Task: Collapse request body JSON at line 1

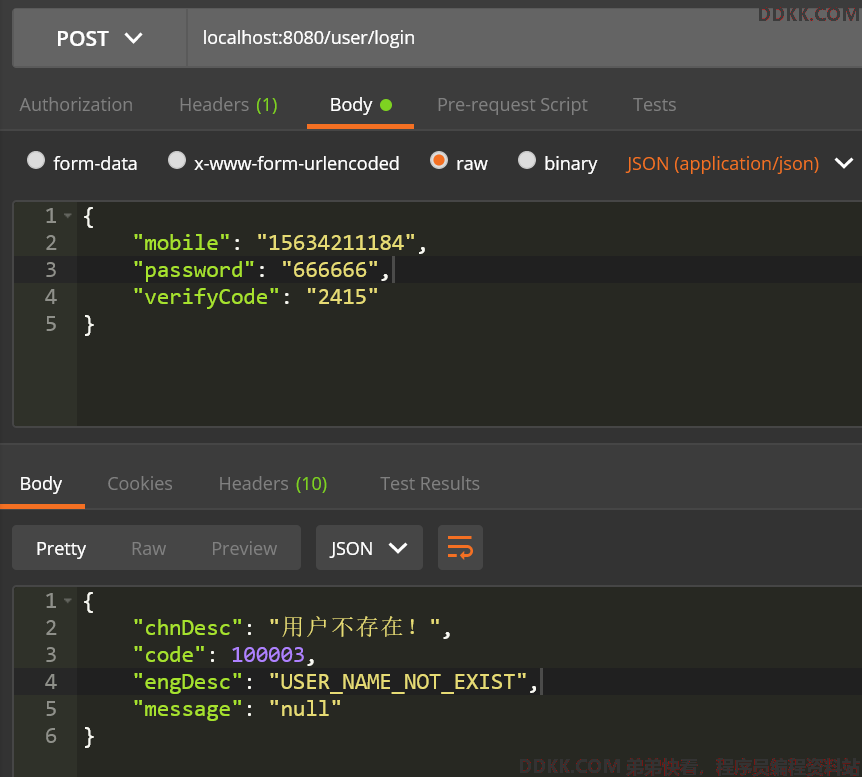Action: (67, 216)
